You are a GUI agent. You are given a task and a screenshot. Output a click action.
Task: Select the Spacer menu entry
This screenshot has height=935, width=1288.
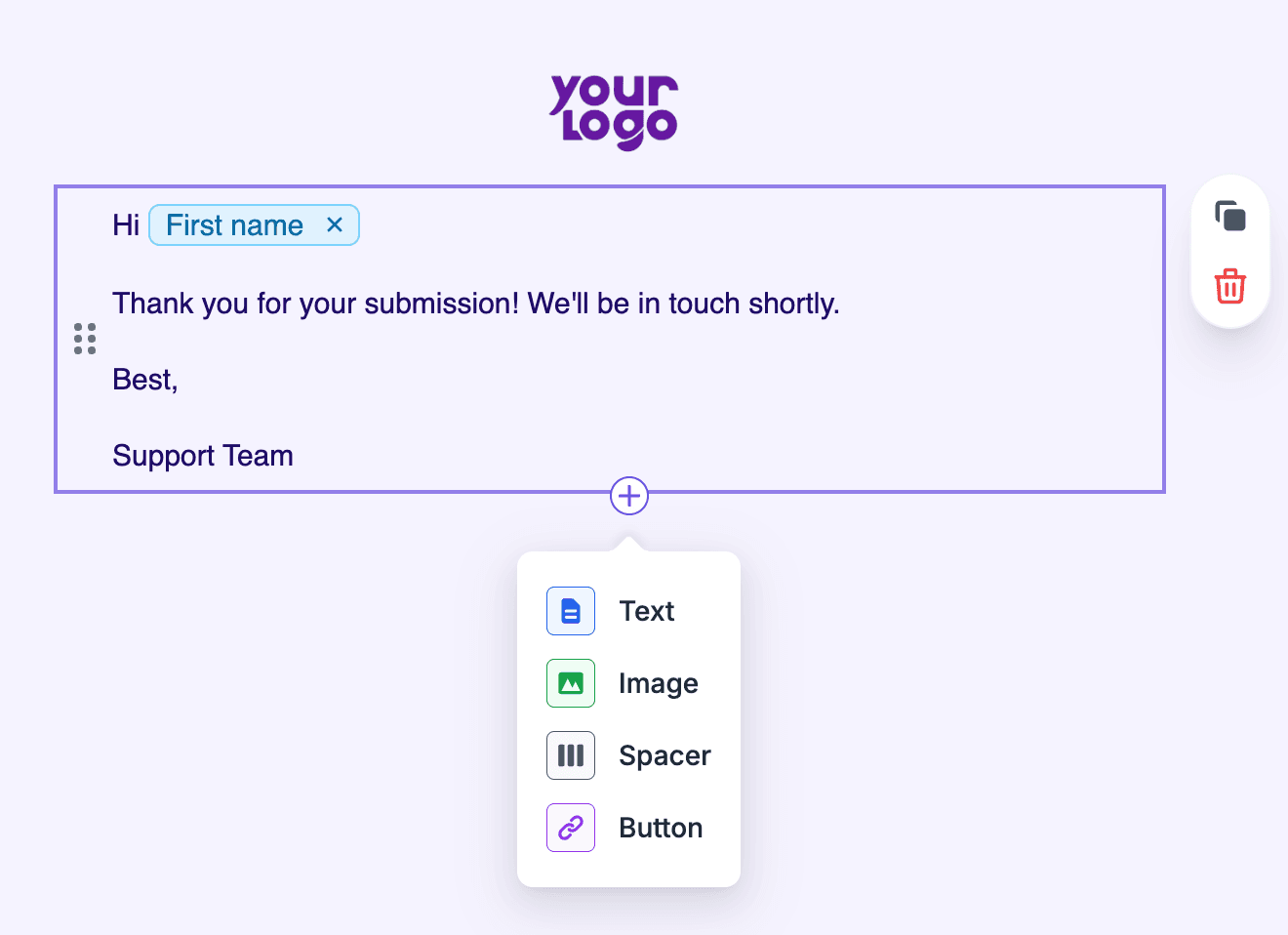coord(664,754)
